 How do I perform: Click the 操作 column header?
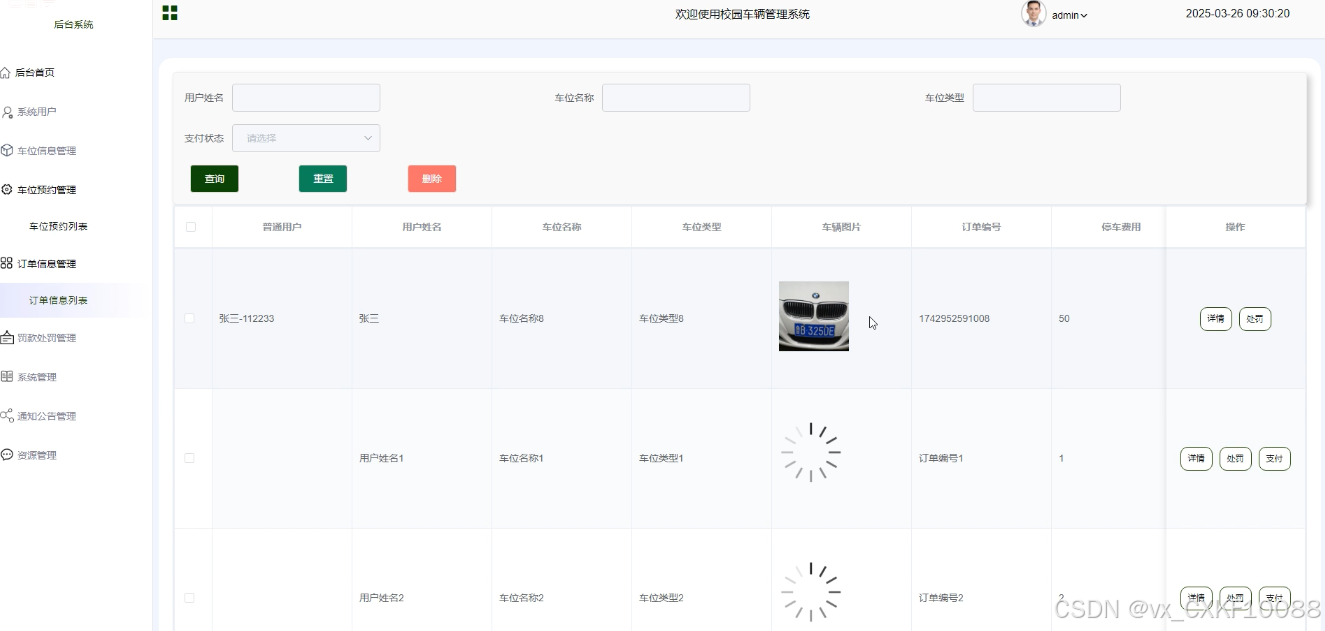pos(1235,227)
